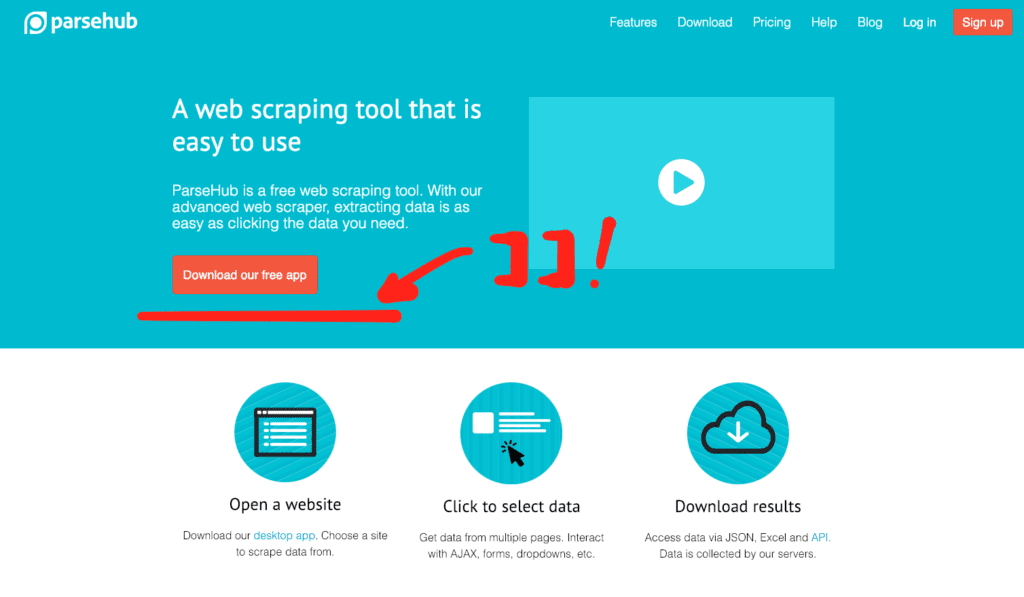Viewport: 1024px width, 597px height.
Task: Click the ParseHub logo
Action: pyautogui.click(x=81, y=22)
